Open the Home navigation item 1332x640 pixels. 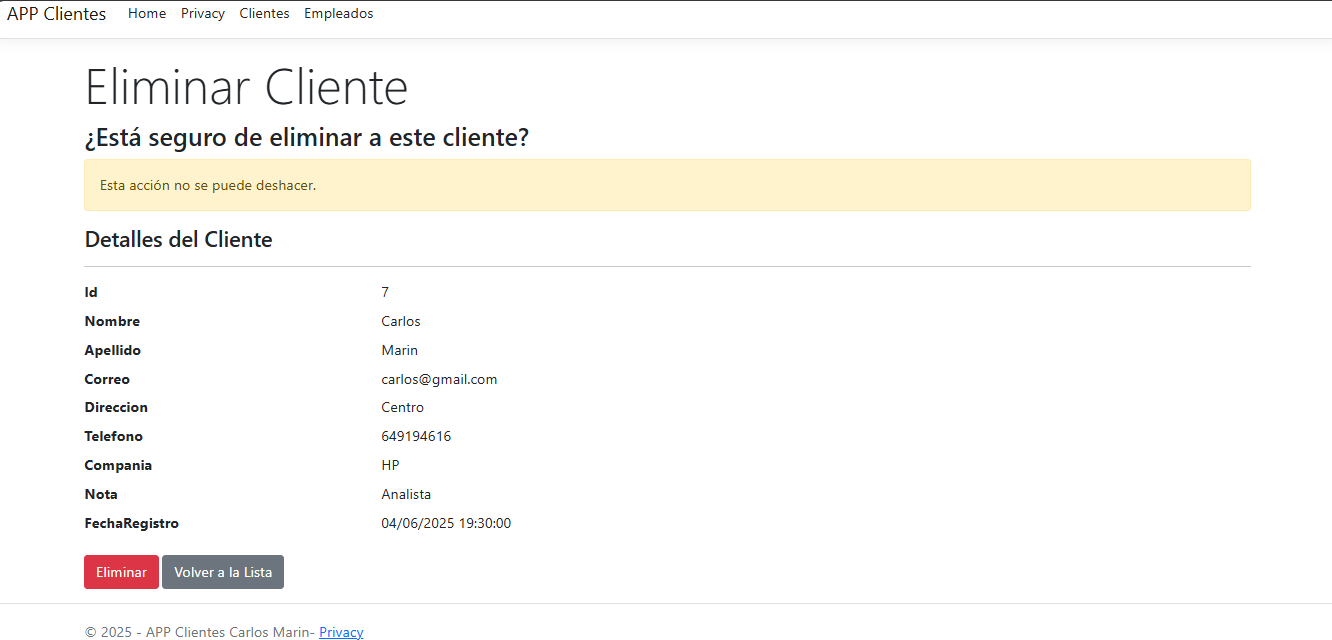click(x=147, y=14)
